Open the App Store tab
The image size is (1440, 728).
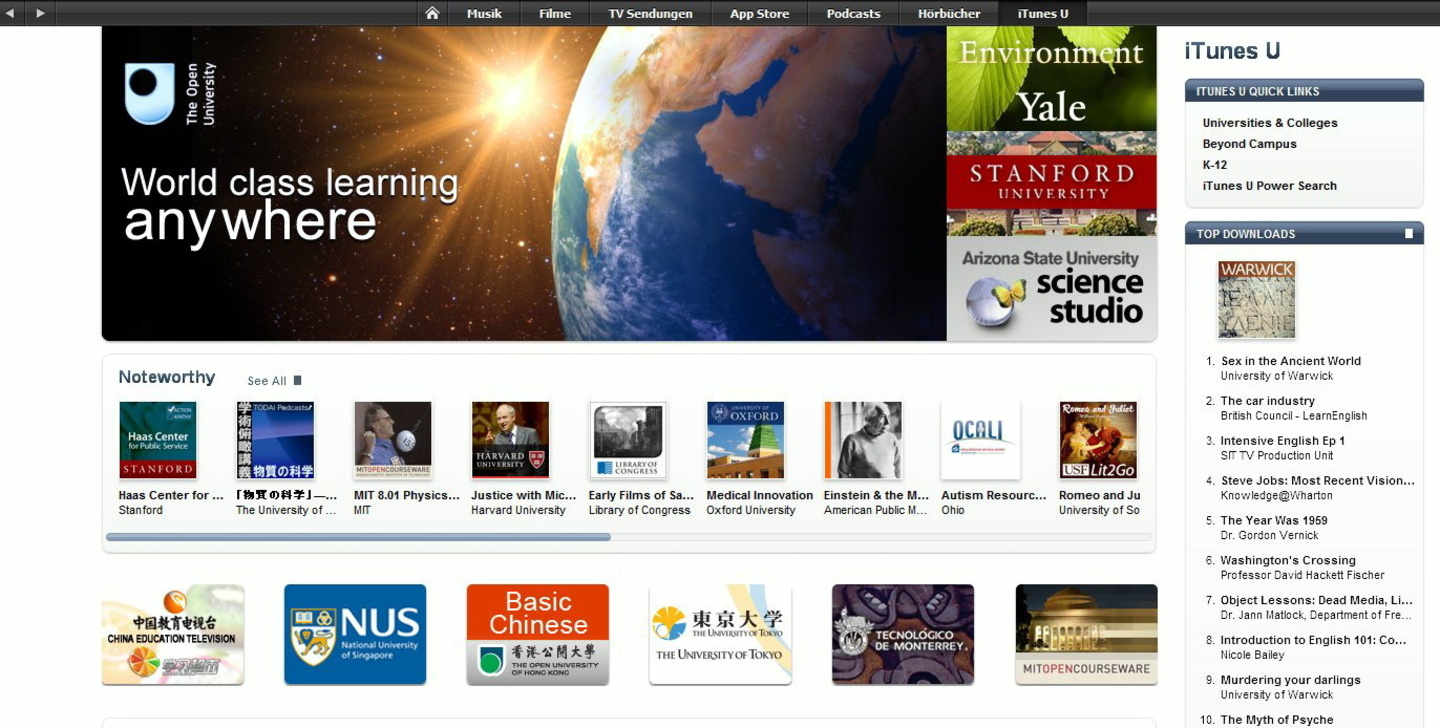click(x=759, y=13)
